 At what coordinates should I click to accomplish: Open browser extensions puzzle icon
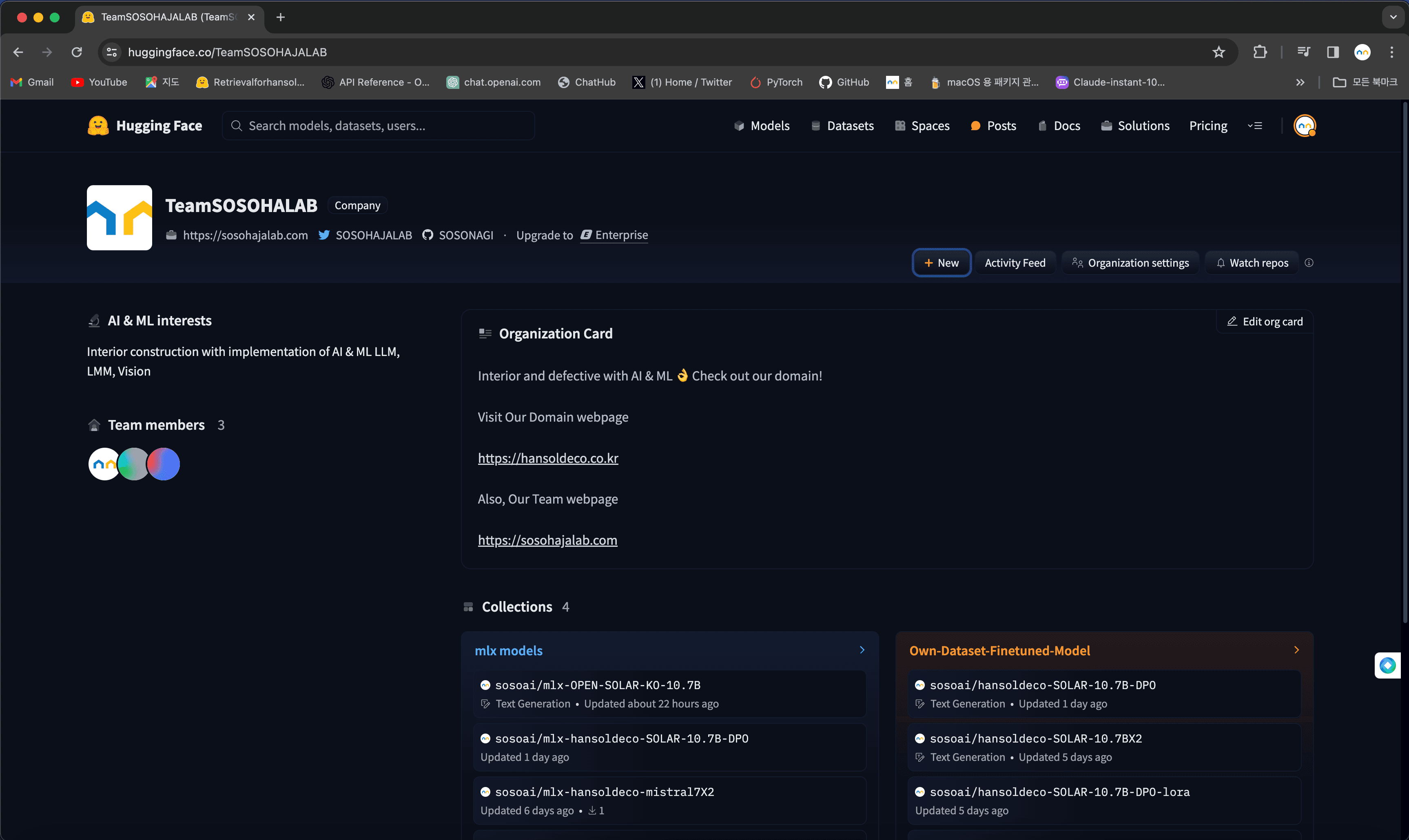1260,52
